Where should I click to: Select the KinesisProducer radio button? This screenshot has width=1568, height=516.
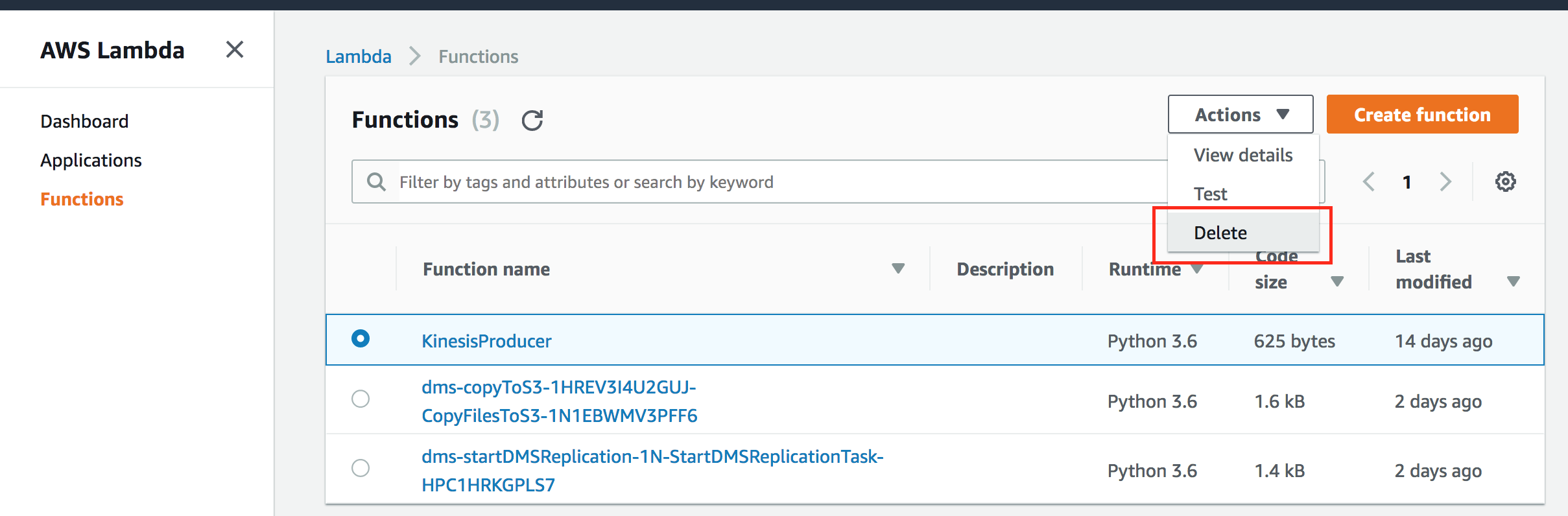pos(361,338)
